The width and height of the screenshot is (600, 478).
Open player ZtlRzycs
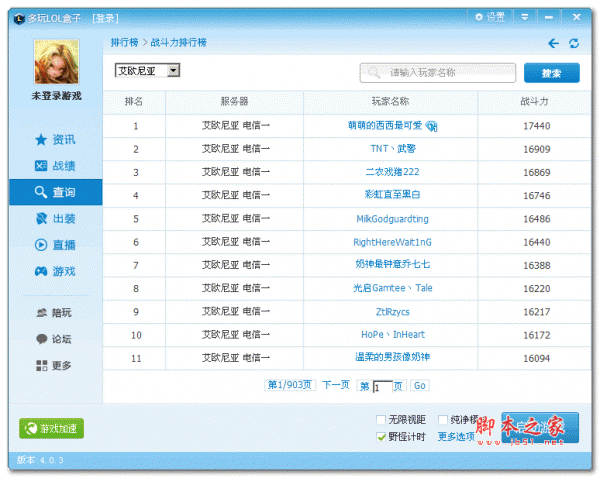tap(393, 312)
